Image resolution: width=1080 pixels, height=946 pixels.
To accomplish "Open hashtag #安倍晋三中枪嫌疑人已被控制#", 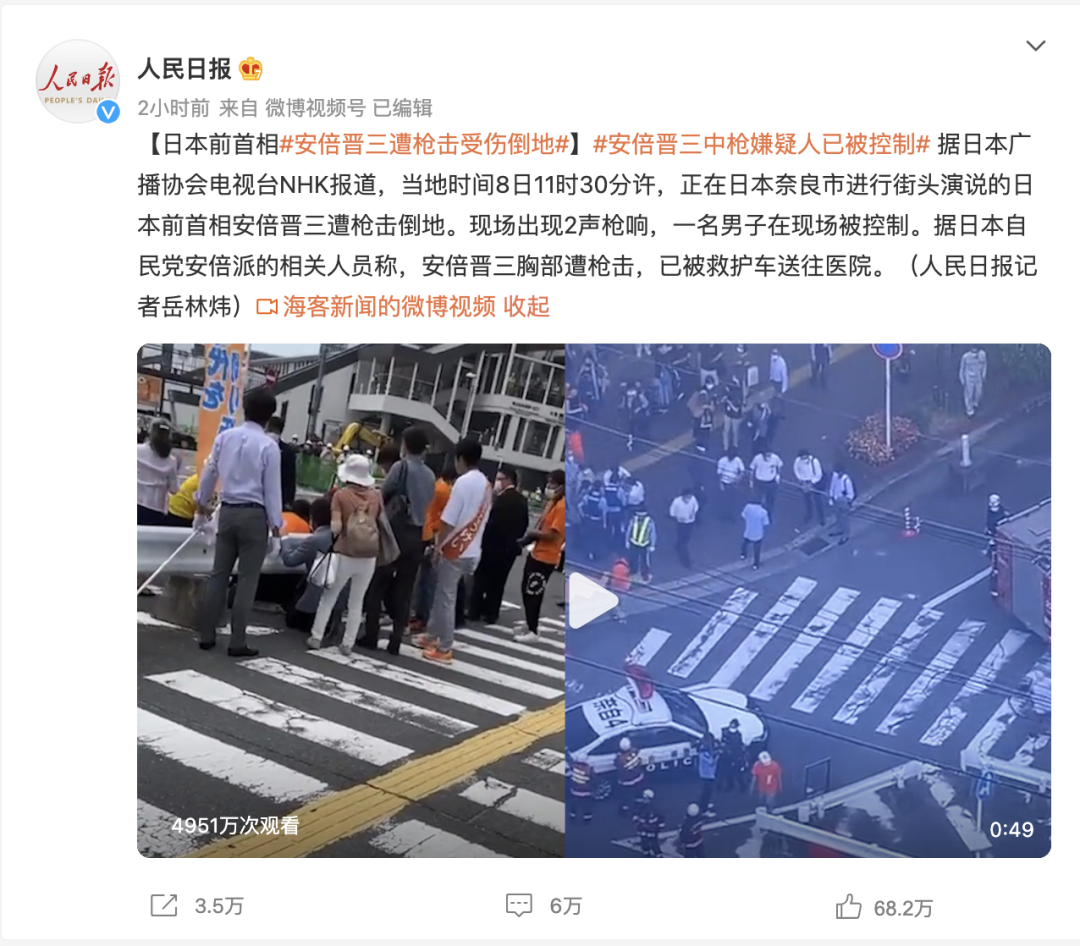I will pyautogui.click(x=762, y=144).
